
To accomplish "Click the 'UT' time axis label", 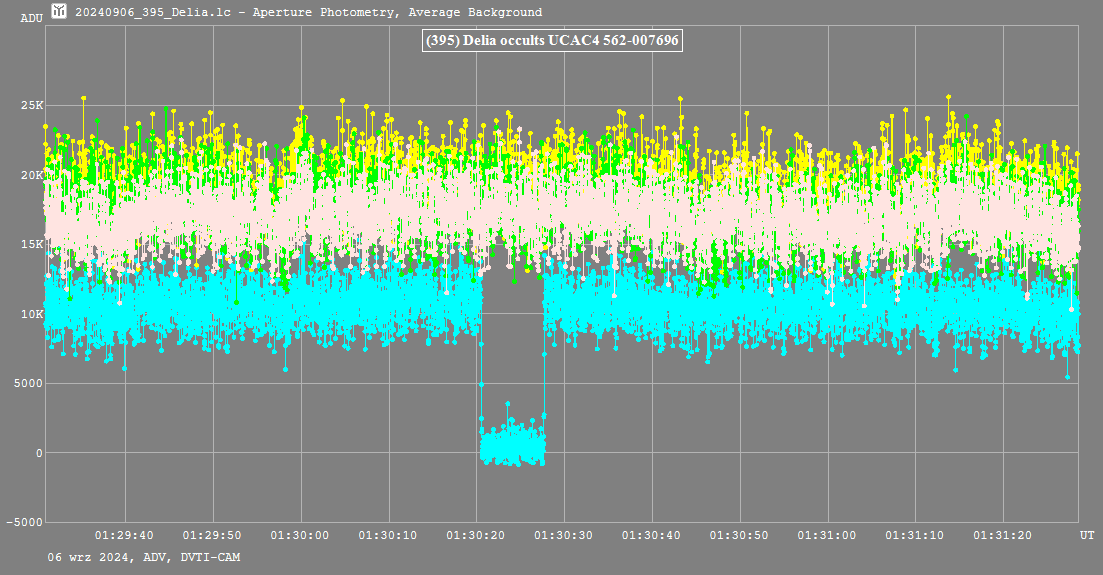I will click(x=1088, y=536).
